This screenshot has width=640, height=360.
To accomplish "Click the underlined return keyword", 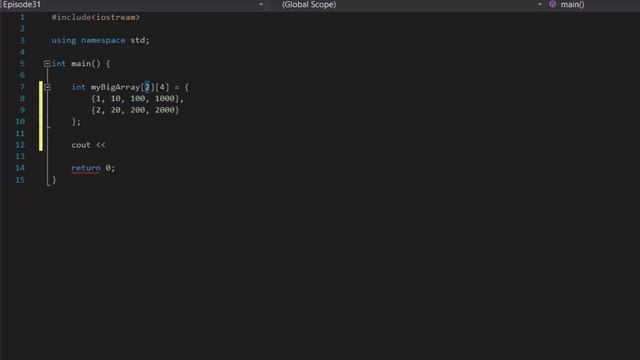I will (x=86, y=168).
